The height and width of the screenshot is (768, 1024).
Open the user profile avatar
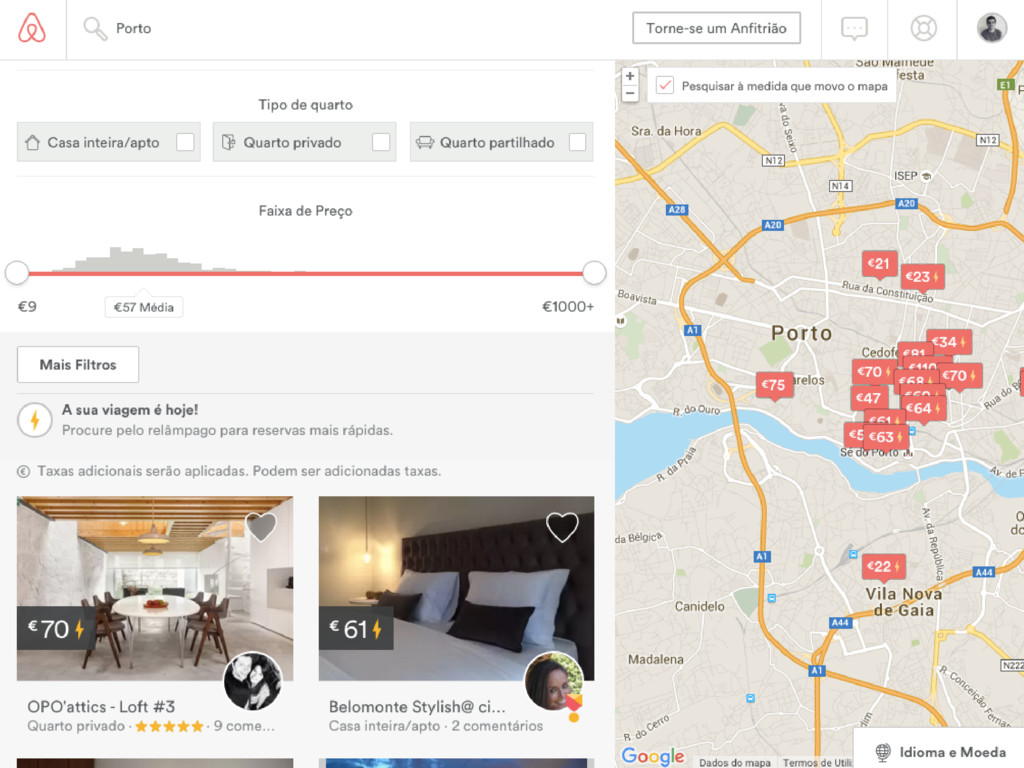pyautogui.click(x=991, y=28)
